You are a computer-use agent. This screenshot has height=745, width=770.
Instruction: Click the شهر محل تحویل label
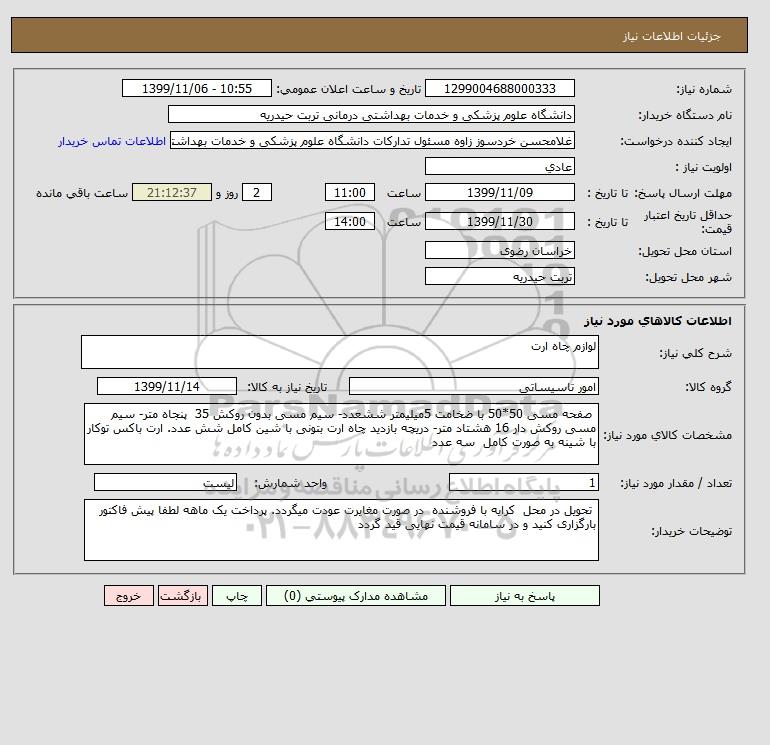click(x=688, y=277)
